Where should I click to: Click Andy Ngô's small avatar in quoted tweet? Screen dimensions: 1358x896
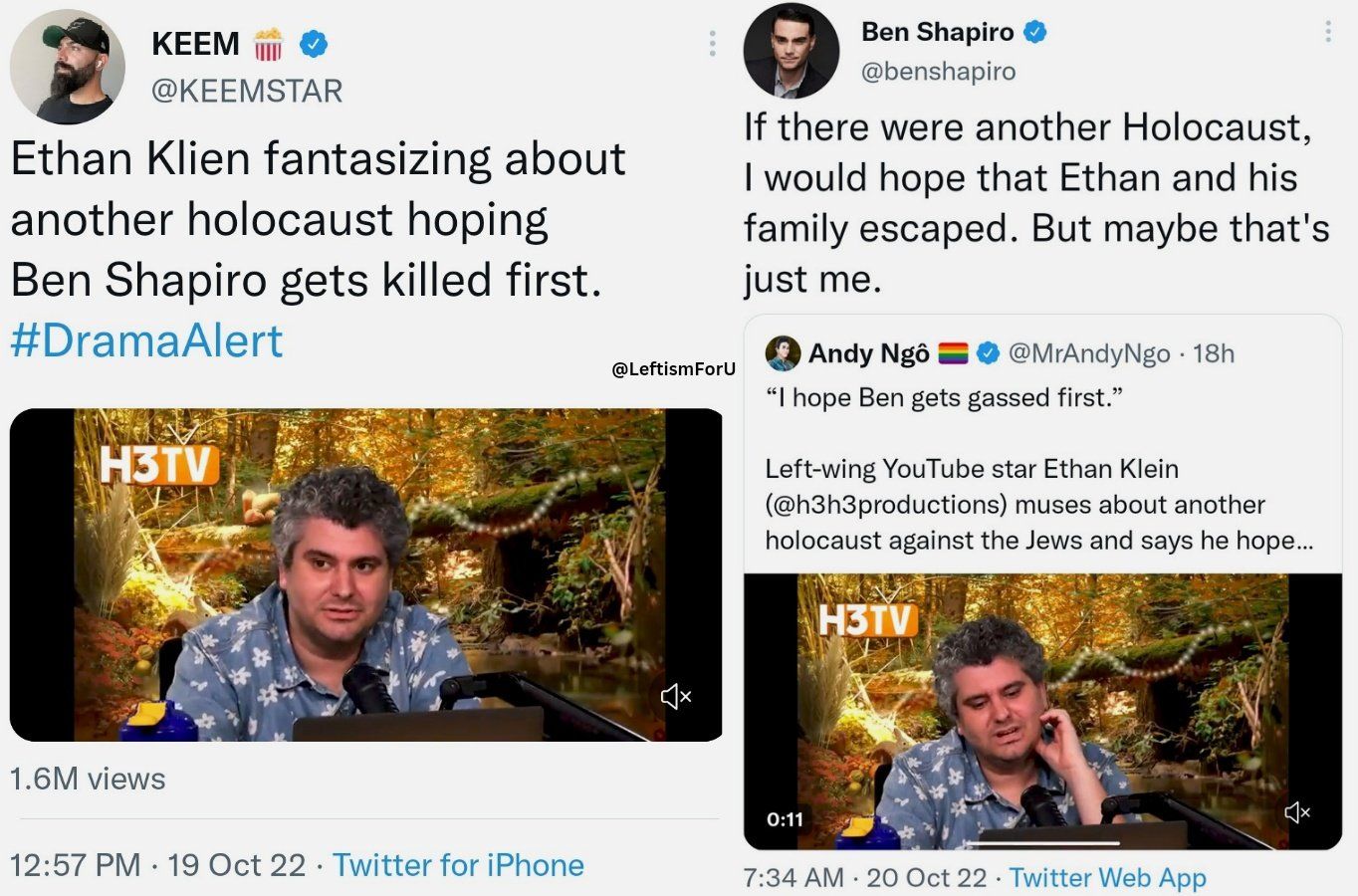pyautogui.click(x=783, y=353)
